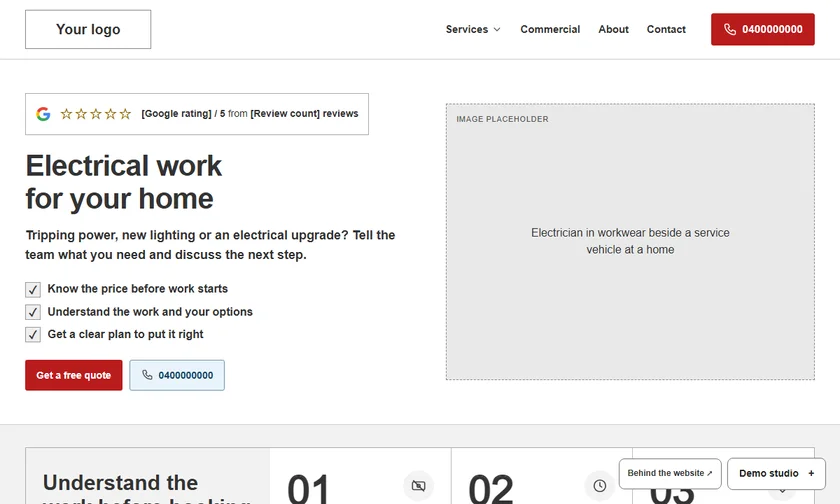840x504 pixels.
Task: Open 'Behind the website' link
Action: (x=670, y=473)
